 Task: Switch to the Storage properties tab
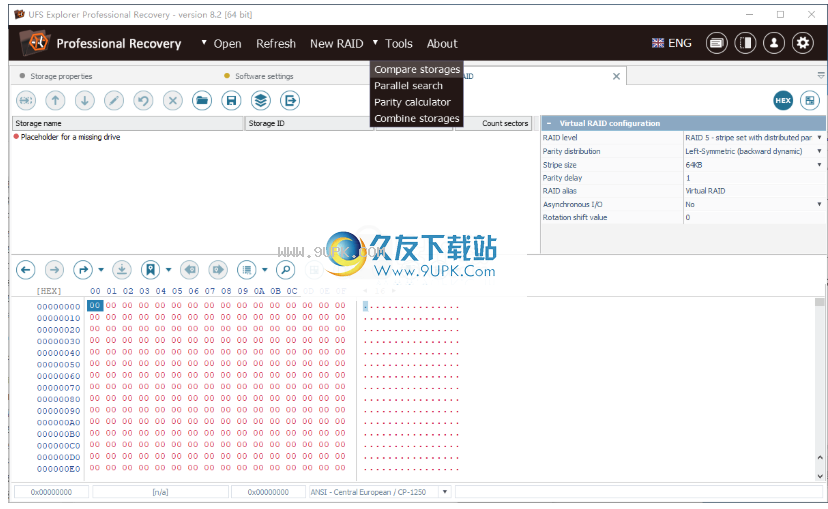[x=61, y=76]
